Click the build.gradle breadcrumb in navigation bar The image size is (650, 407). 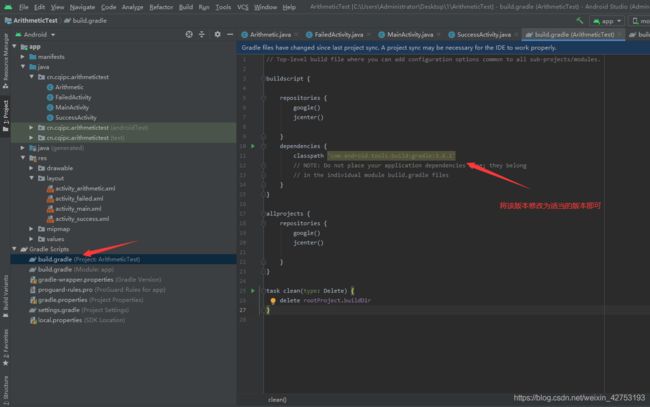(85, 21)
